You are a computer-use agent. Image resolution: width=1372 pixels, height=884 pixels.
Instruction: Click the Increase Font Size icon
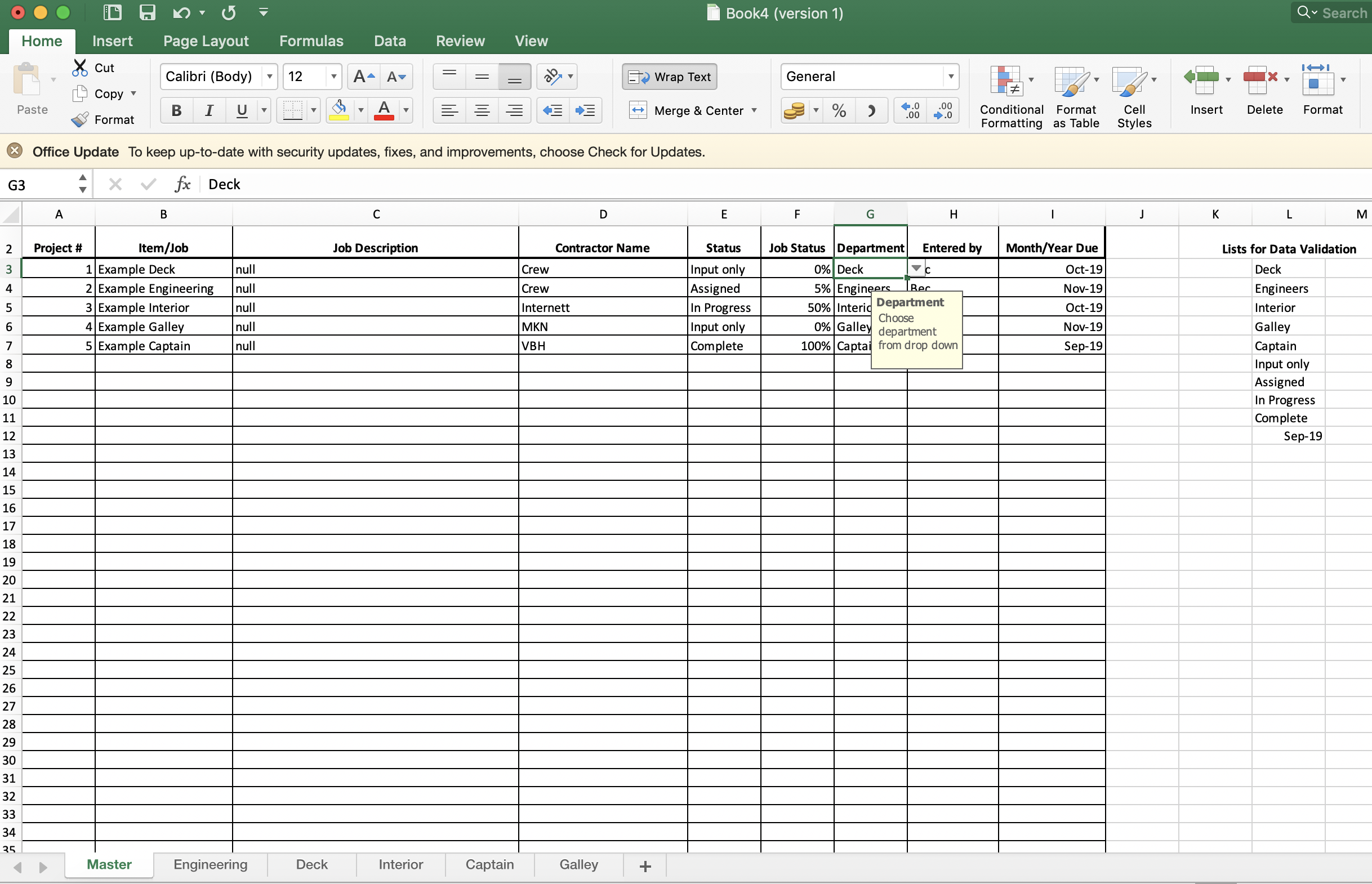click(363, 77)
